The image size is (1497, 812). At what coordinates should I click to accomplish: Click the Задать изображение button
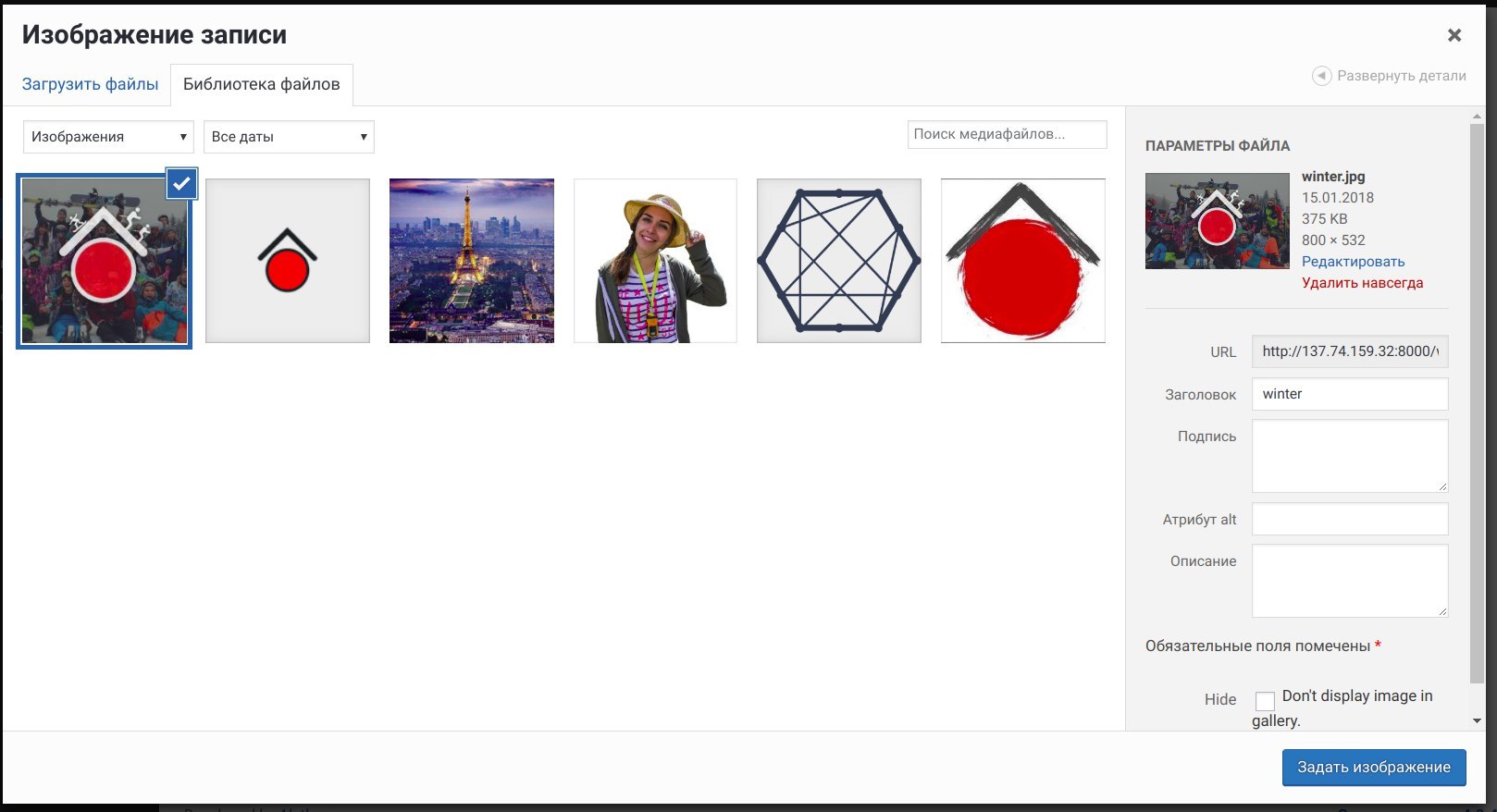pyautogui.click(x=1374, y=768)
